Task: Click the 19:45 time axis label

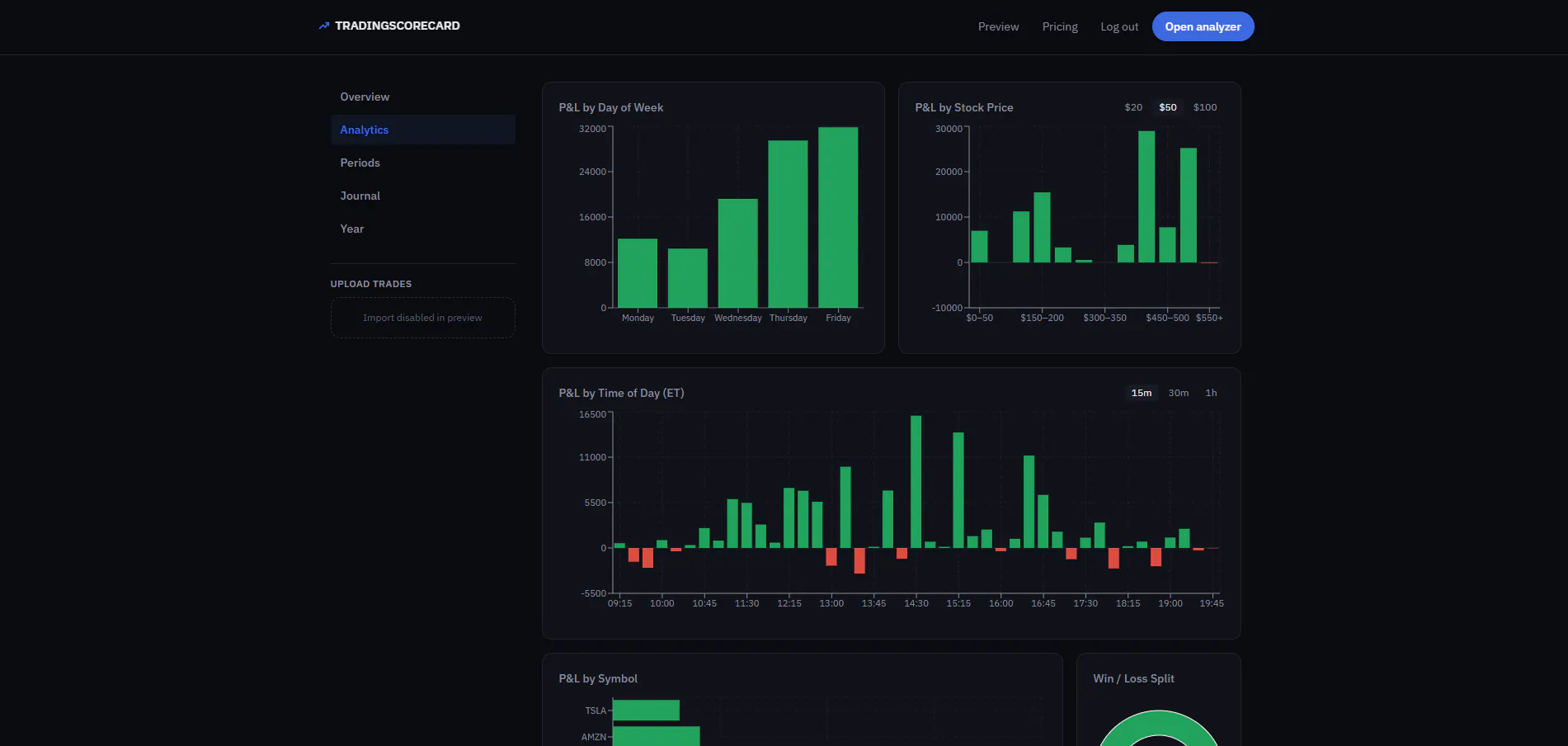Action: tap(1212, 603)
